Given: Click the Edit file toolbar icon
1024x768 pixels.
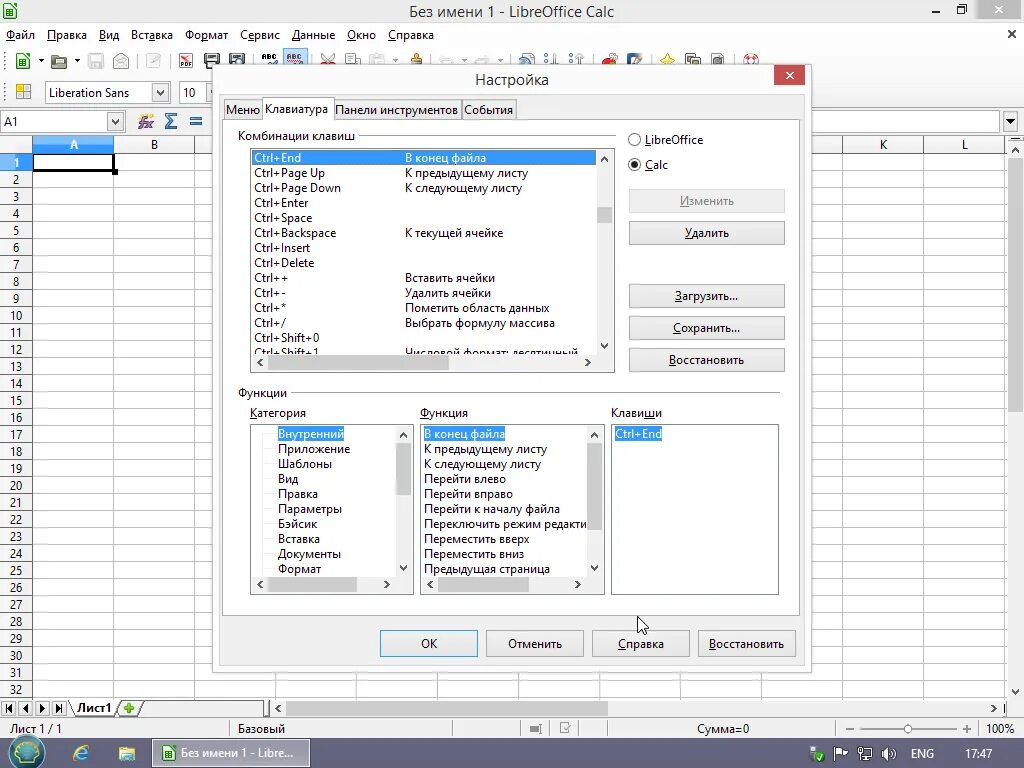Looking at the screenshot, I should point(153,61).
